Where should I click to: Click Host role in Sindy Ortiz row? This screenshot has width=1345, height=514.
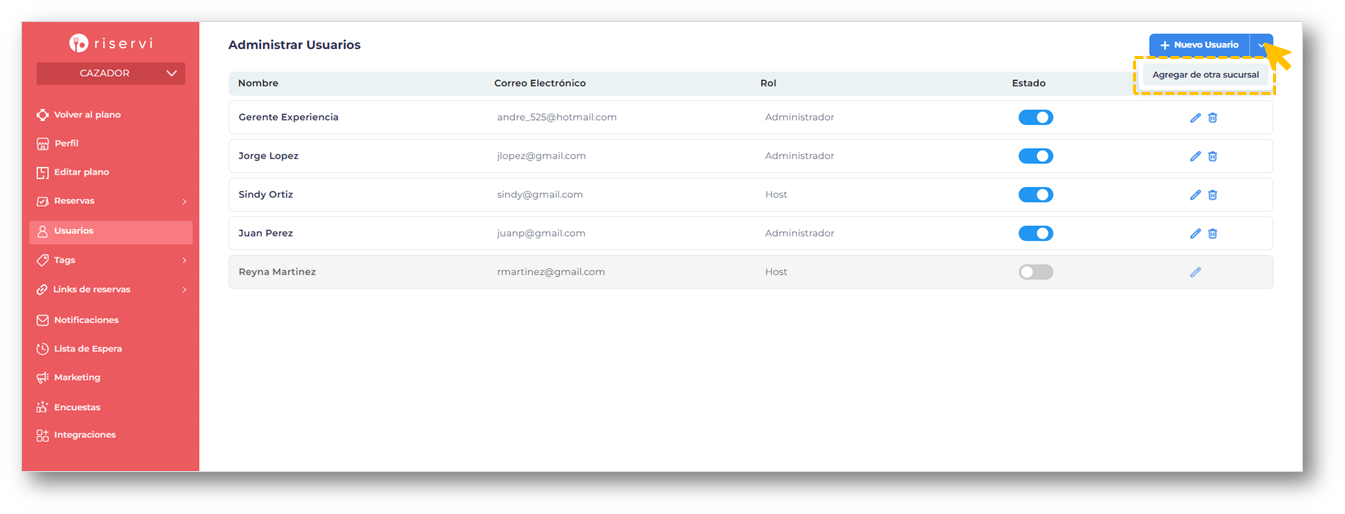tap(776, 195)
